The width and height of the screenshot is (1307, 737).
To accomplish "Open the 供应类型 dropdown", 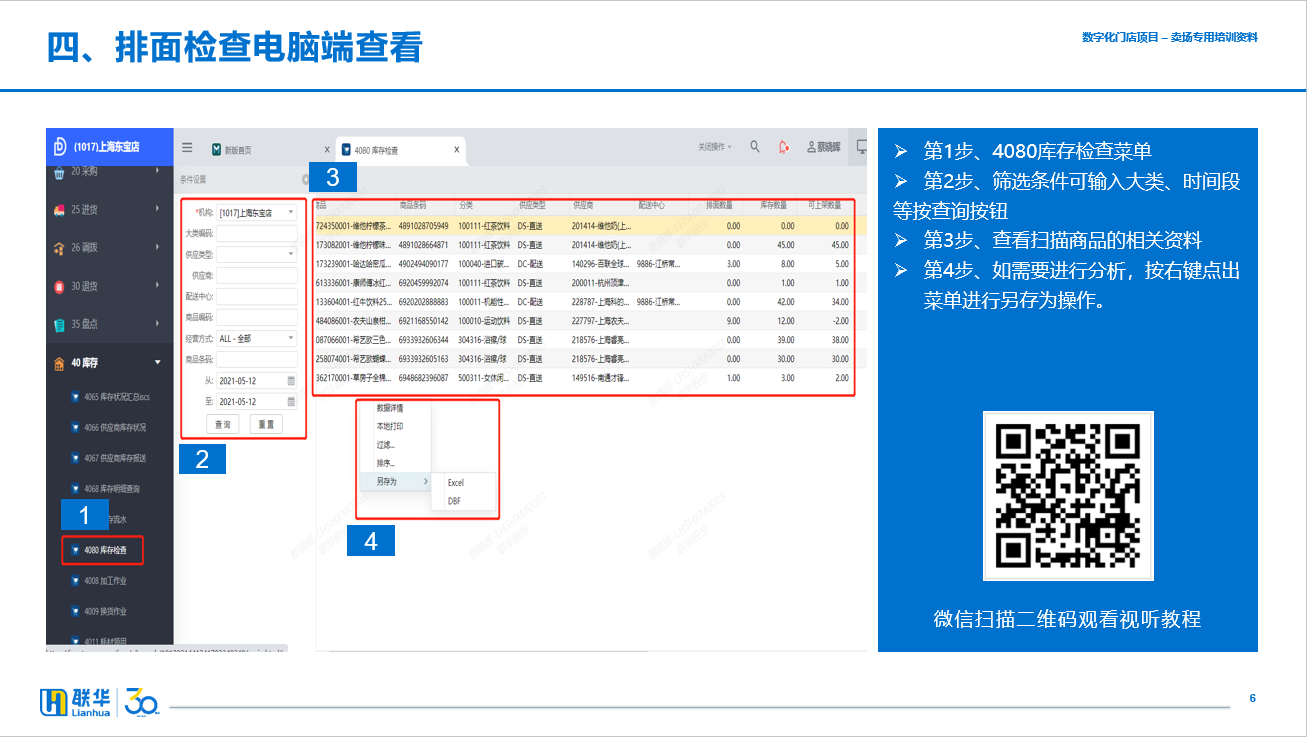I will point(291,254).
